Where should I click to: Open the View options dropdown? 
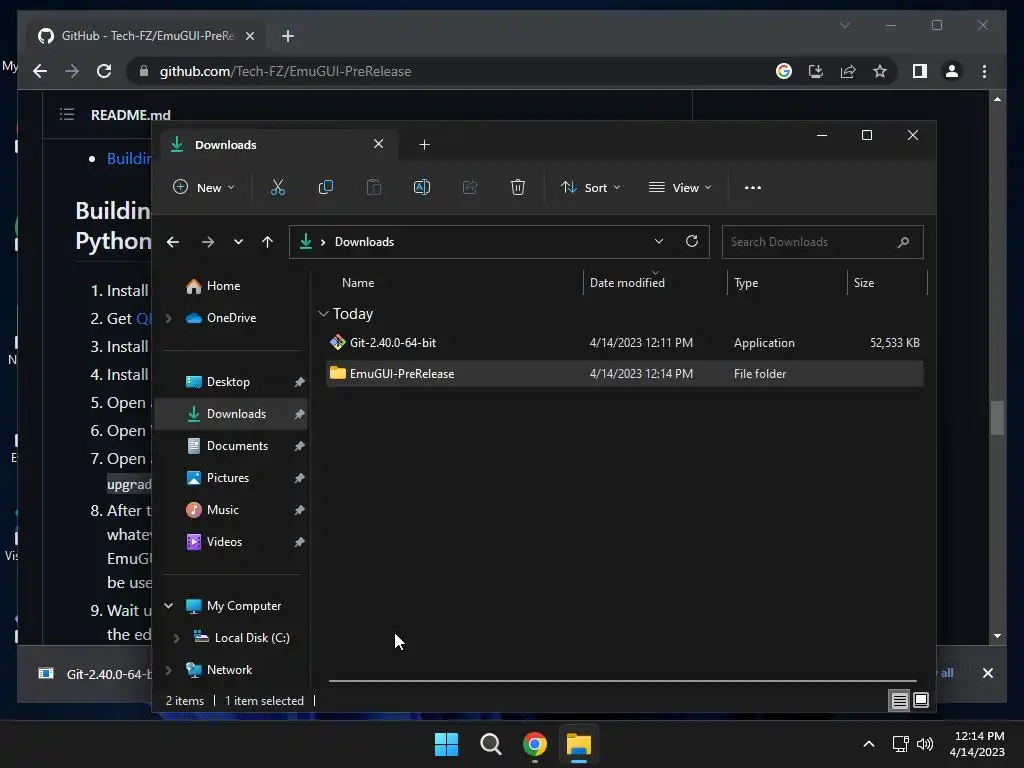pos(680,187)
